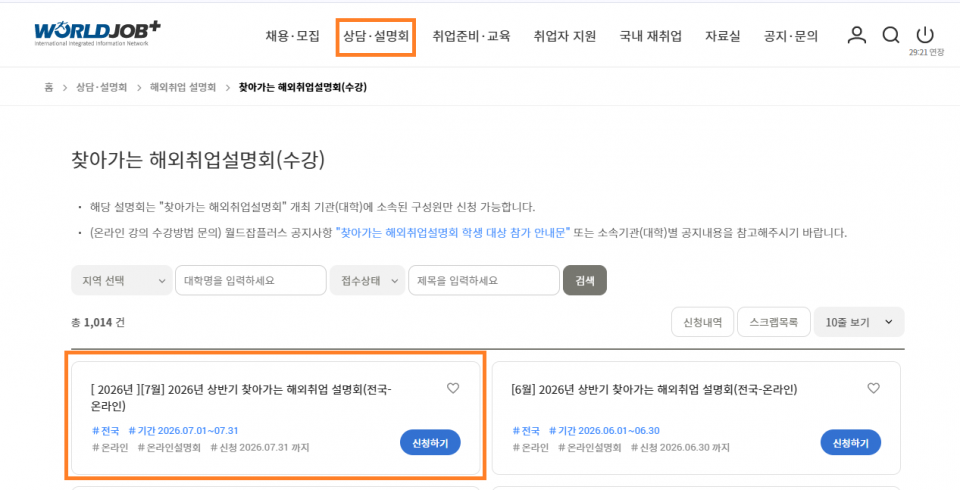Open the 신청내역 application history
Screen dimensions: 960x490
coord(702,322)
